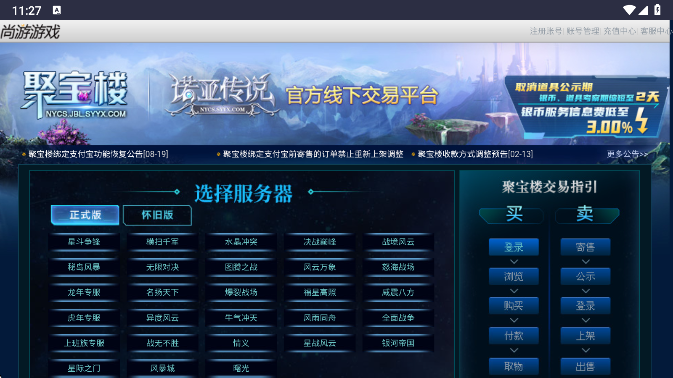
Task: Select the 战无不胜 server
Action: [x=162, y=343]
